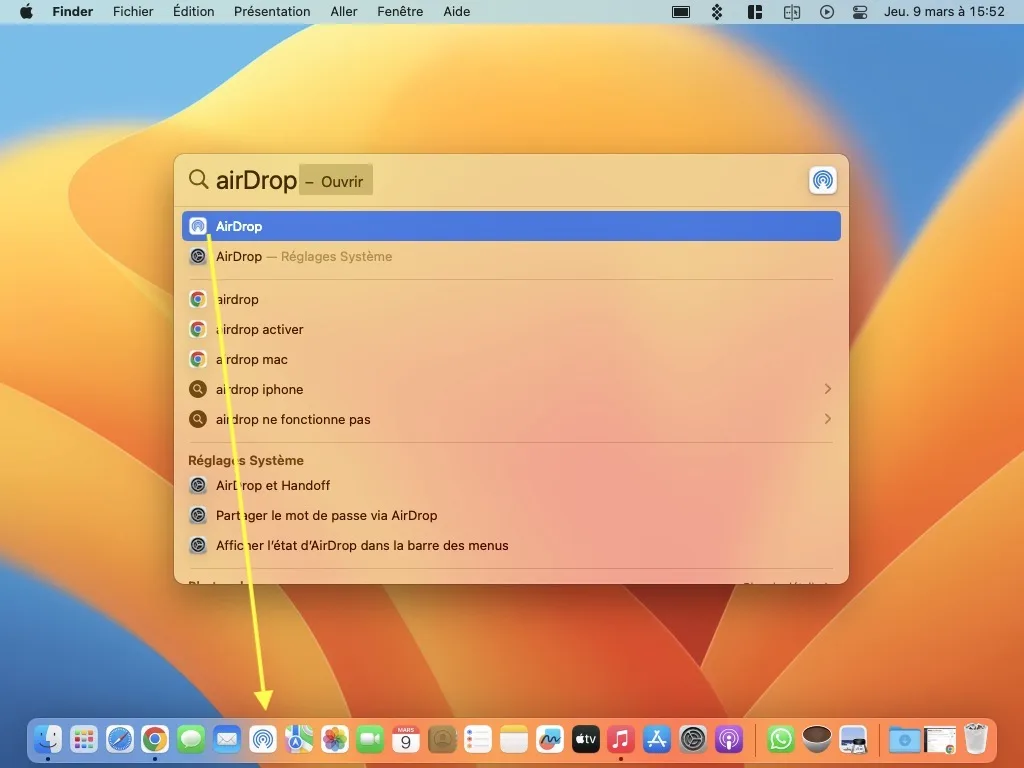Open the Aller menu
Viewport: 1024px width, 768px height.
click(343, 11)
